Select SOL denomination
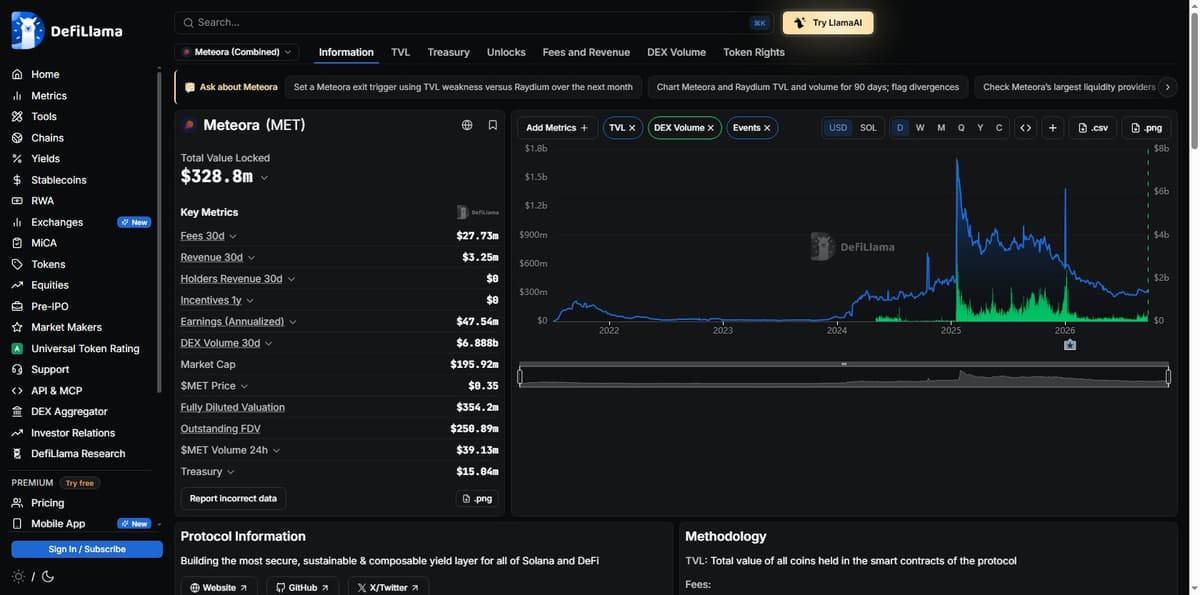This screenshot has width=1200, height=595. point(868,128)
